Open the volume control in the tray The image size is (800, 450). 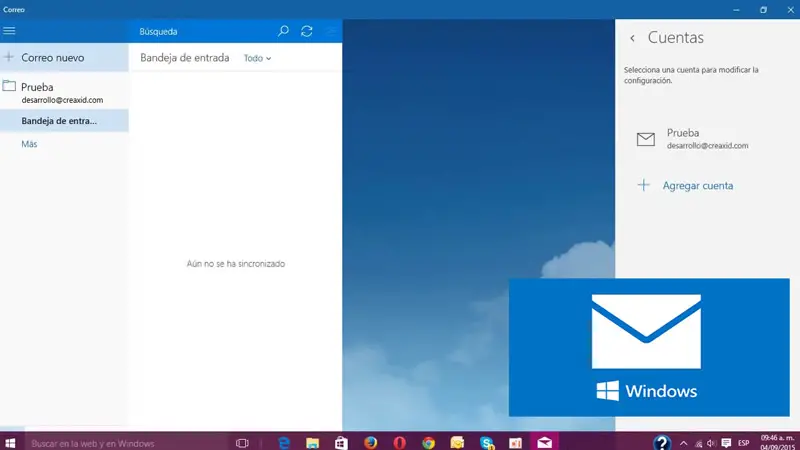click(711, 443)
